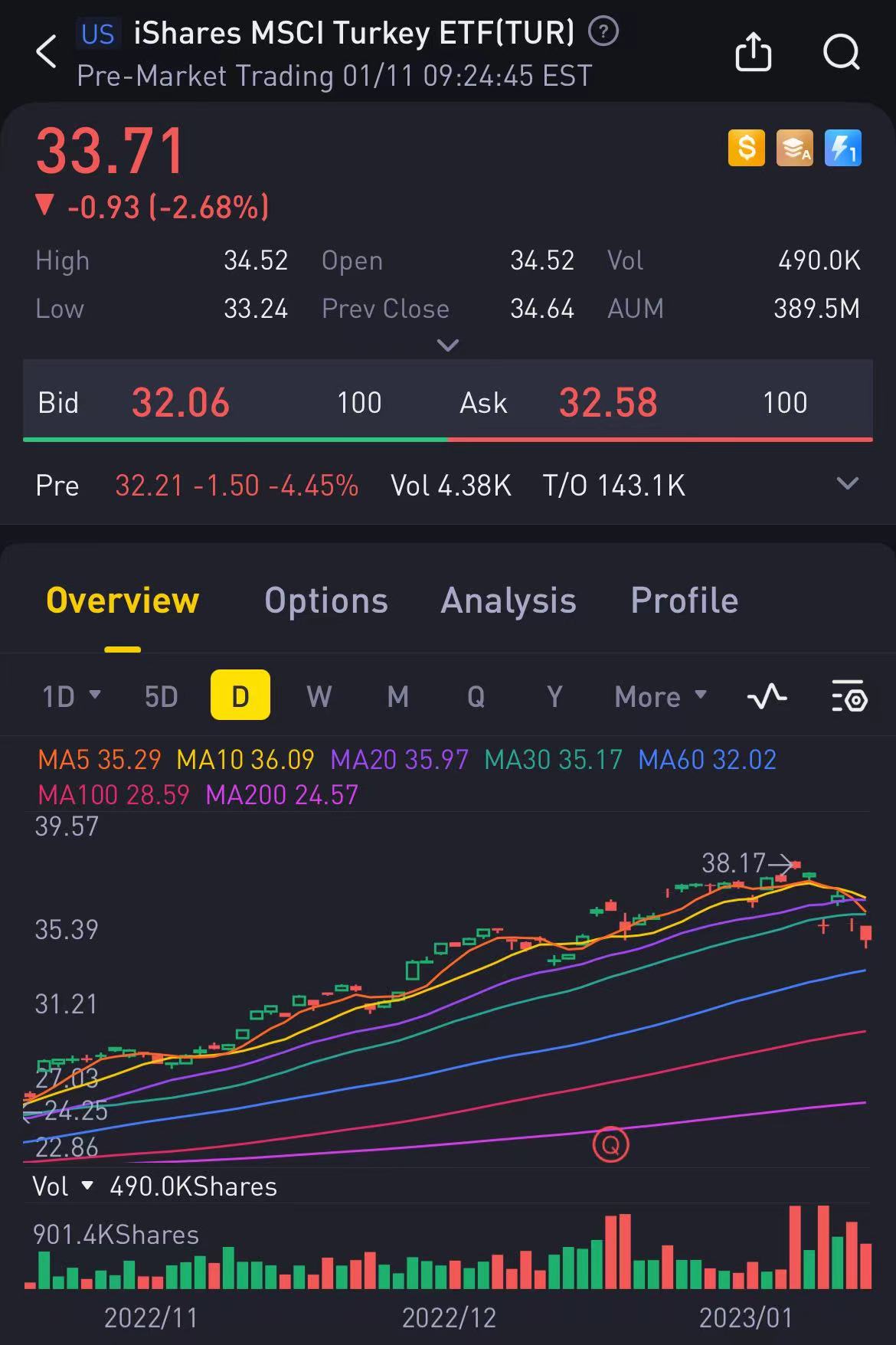Tap the 2023/01 date axis label

746,1317
